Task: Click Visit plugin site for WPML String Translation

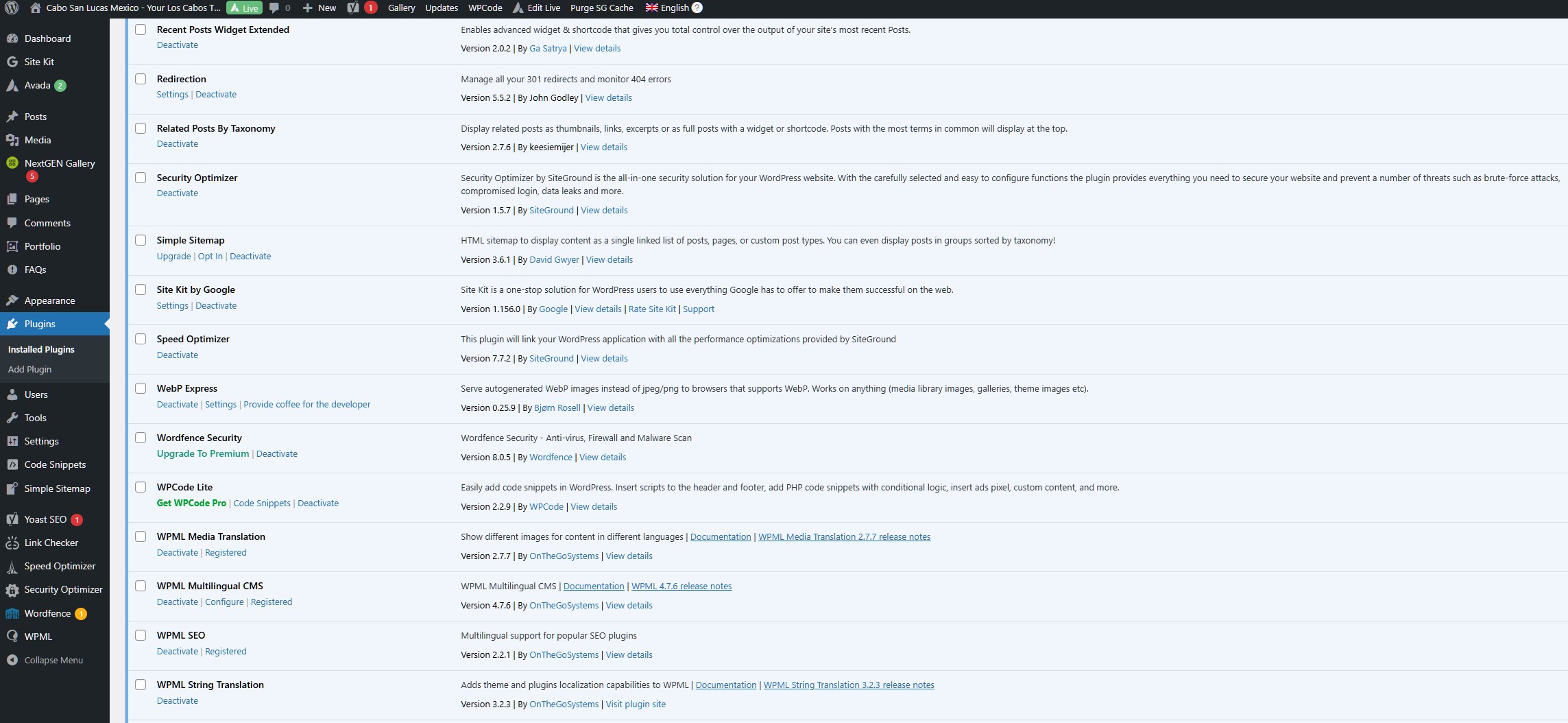Action: click(x=636, y=704)
